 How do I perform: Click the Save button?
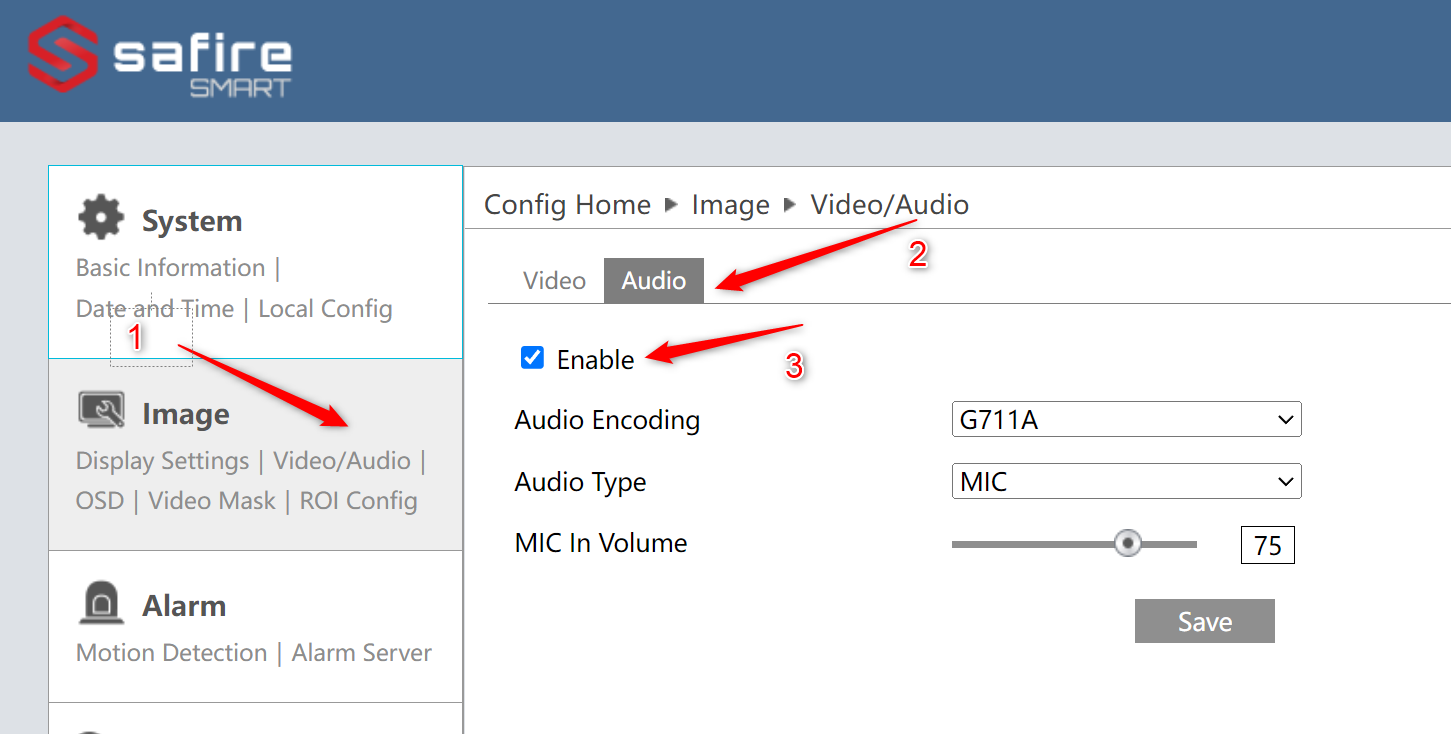click(x=1204, y=621)
